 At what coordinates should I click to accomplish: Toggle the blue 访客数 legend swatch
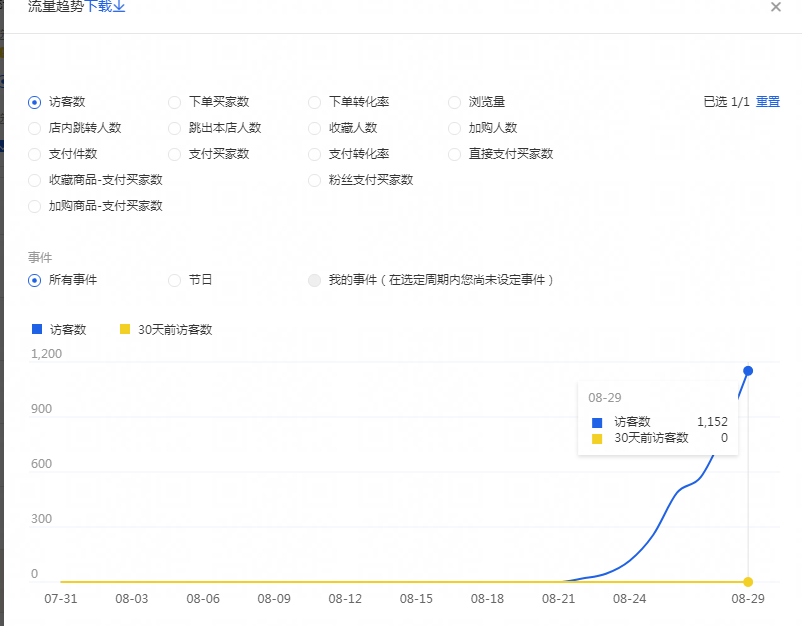click(37, 329)
